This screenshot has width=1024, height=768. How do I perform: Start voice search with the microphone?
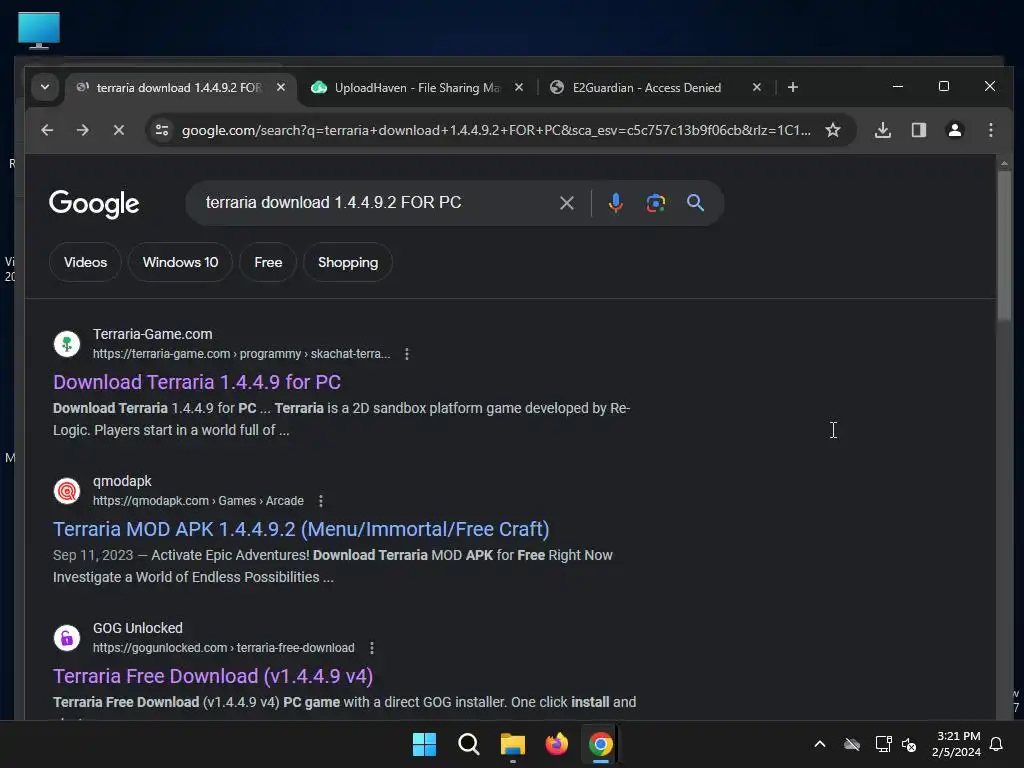615,203
